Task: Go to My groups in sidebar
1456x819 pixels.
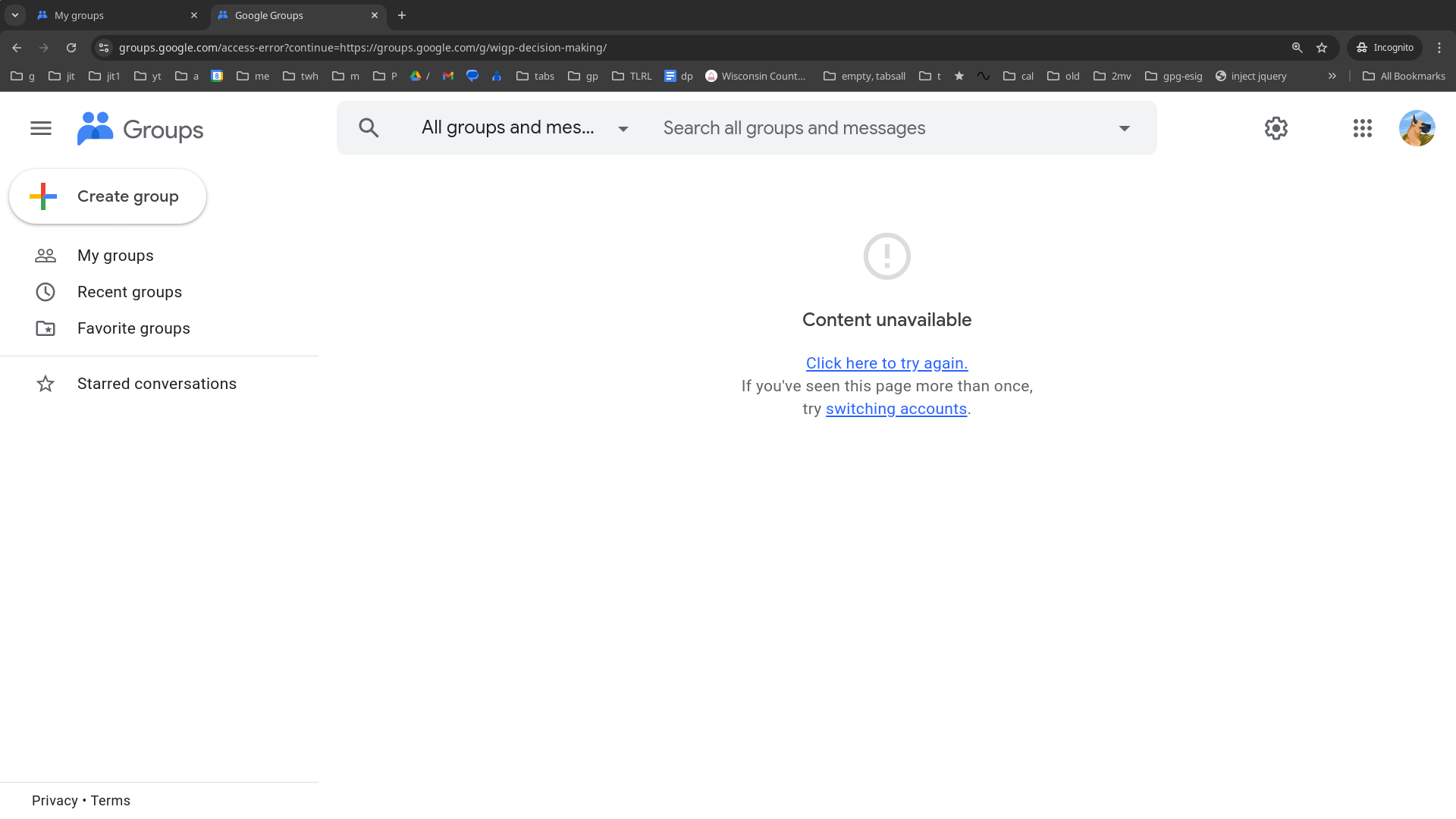Action: 115,256
